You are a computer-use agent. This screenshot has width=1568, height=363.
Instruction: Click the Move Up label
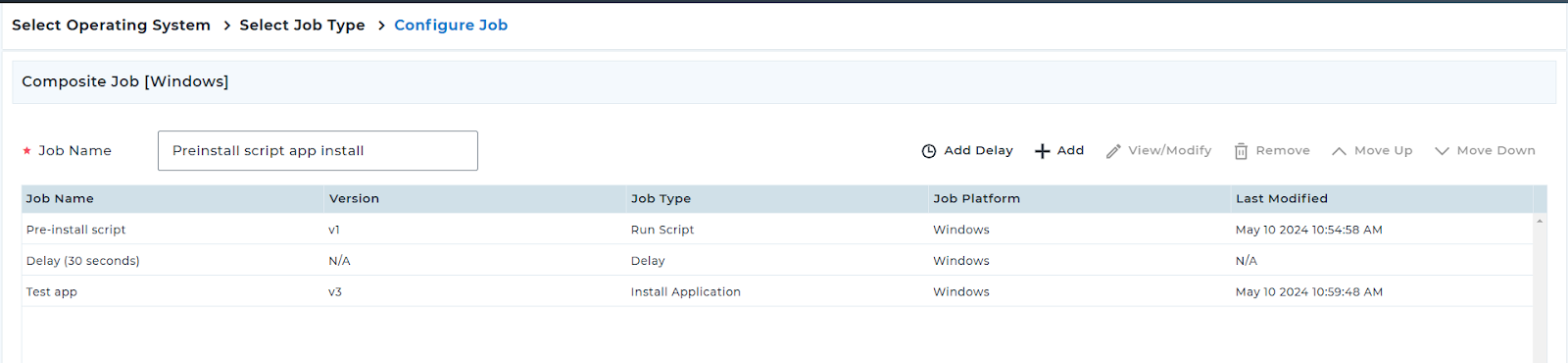(1383, 150)
